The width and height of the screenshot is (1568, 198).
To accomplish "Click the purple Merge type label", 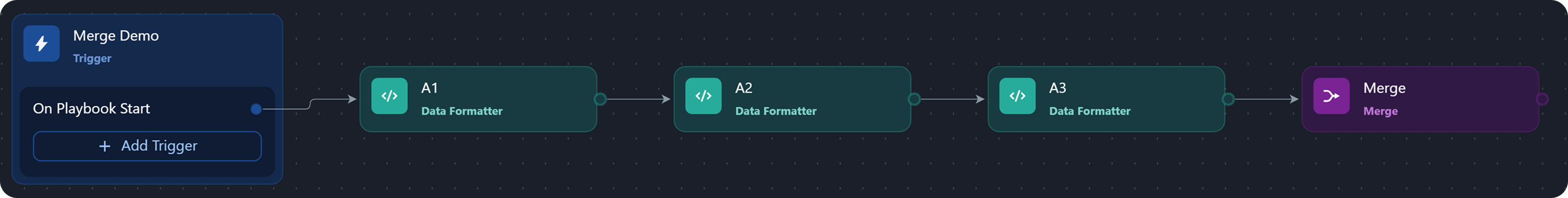I will click(1381, 111).
